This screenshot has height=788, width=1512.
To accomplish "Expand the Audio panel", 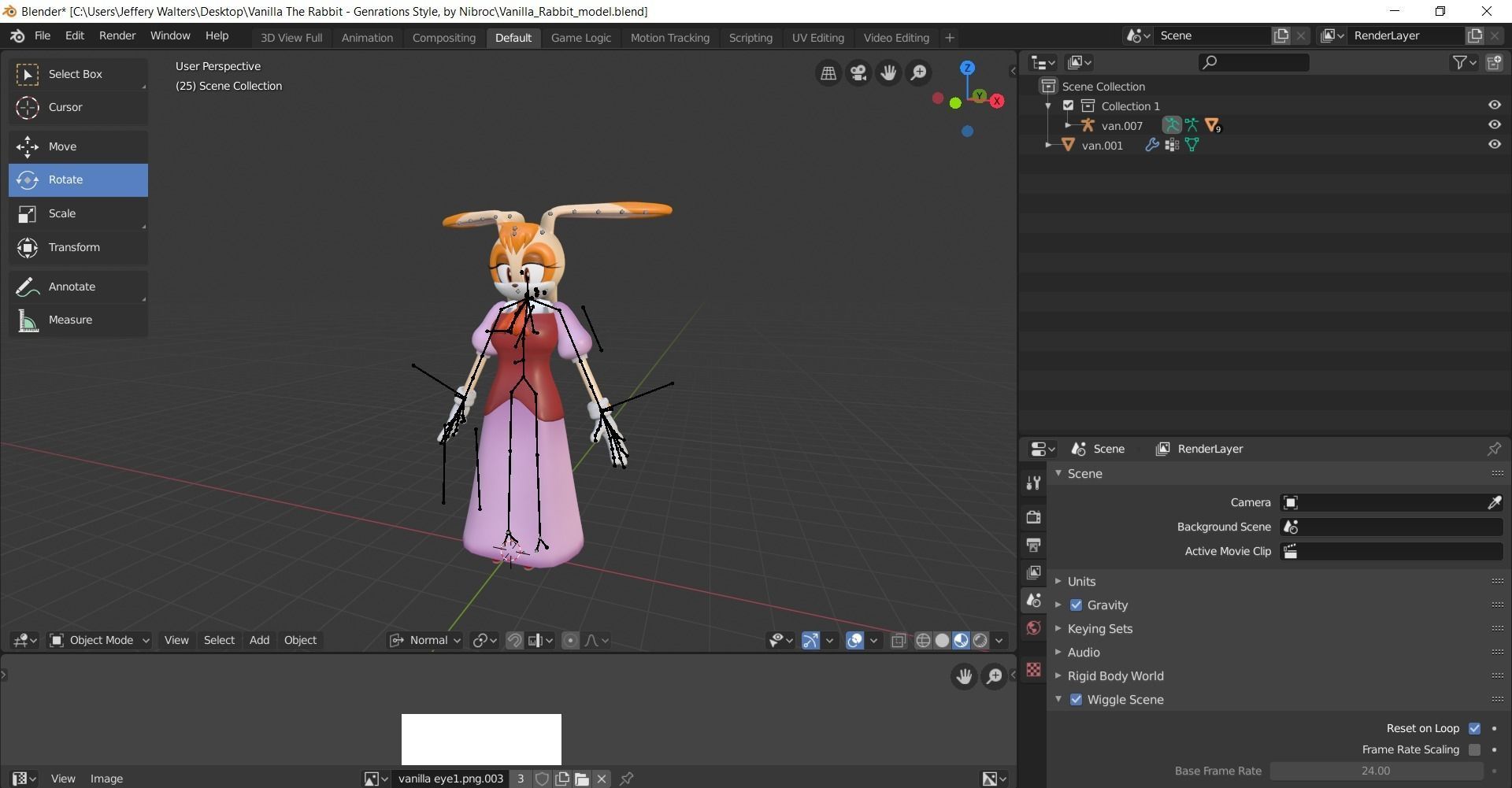I will tap(1084, 653).
